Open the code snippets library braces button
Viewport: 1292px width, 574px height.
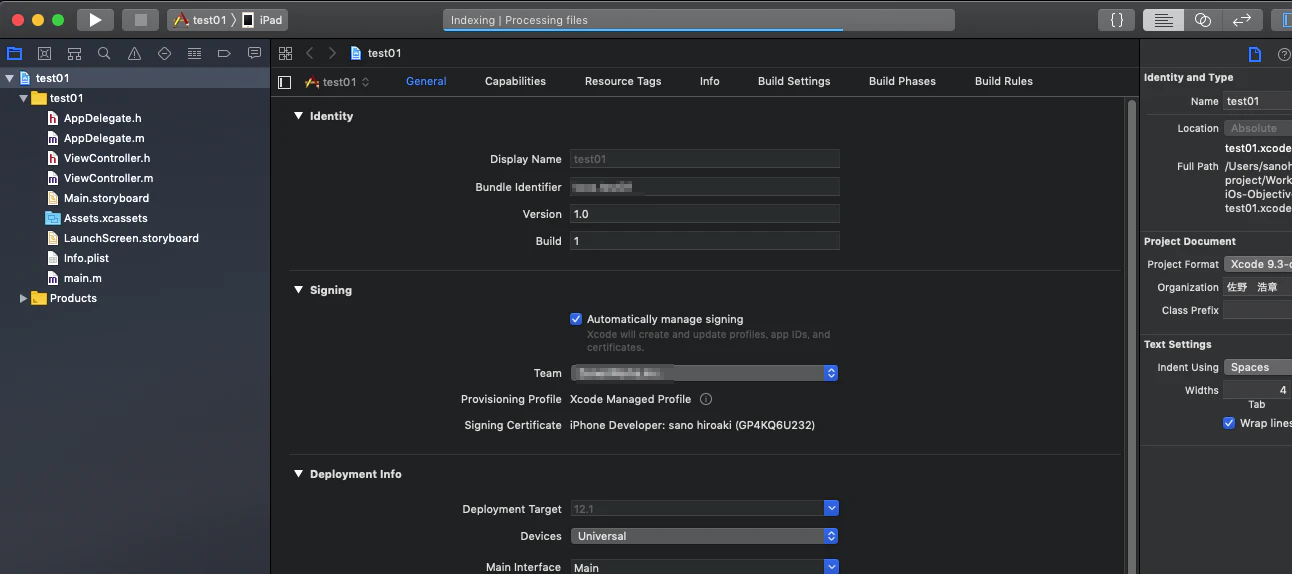click(1117, 20)
